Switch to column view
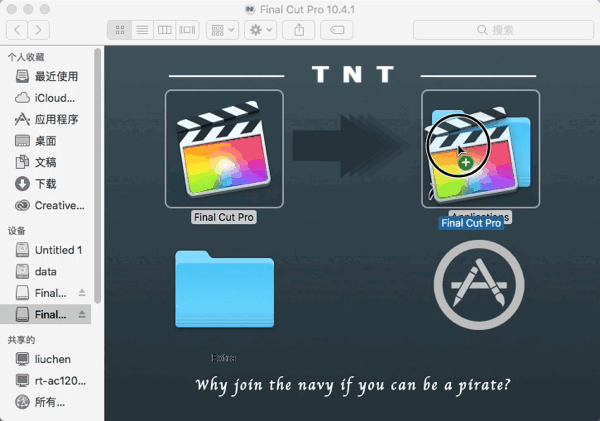 (165, 30)
